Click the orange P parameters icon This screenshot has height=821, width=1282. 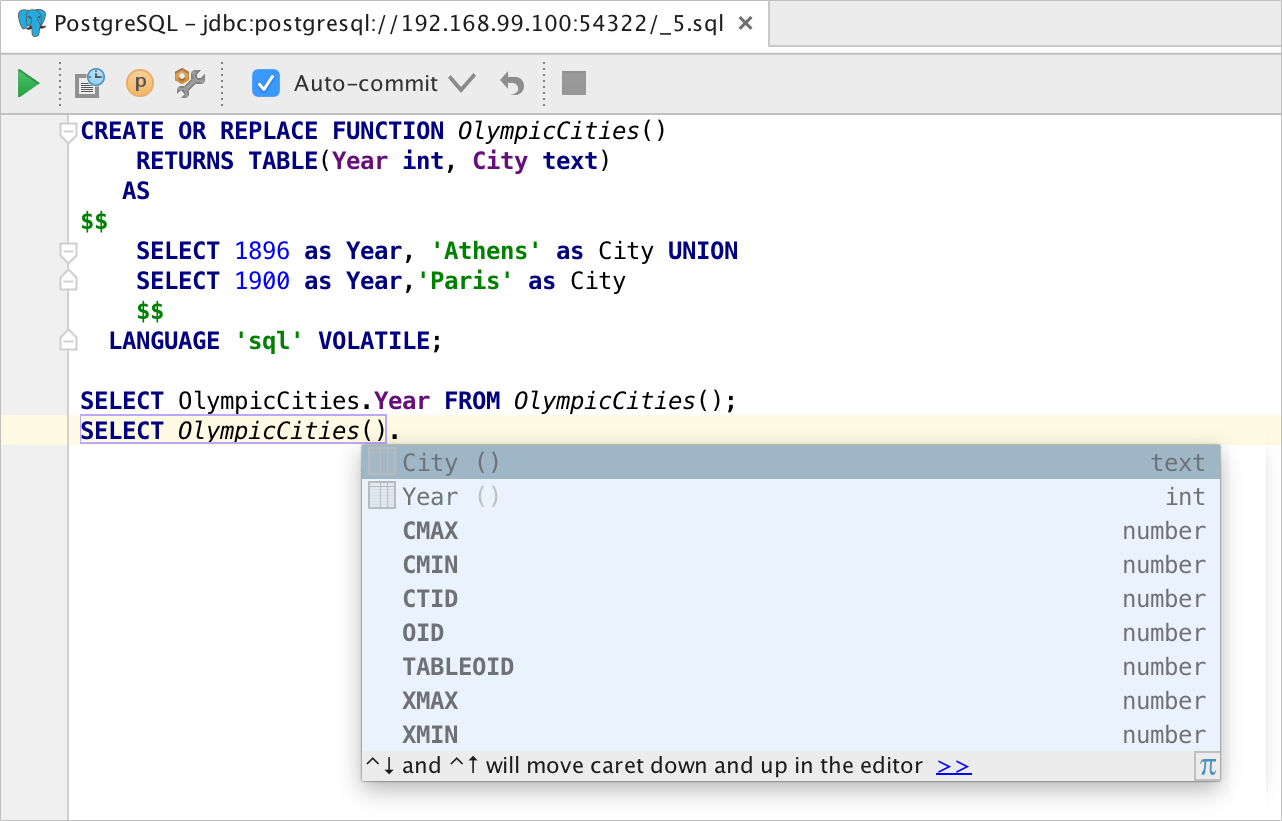(x=140, y=83)
